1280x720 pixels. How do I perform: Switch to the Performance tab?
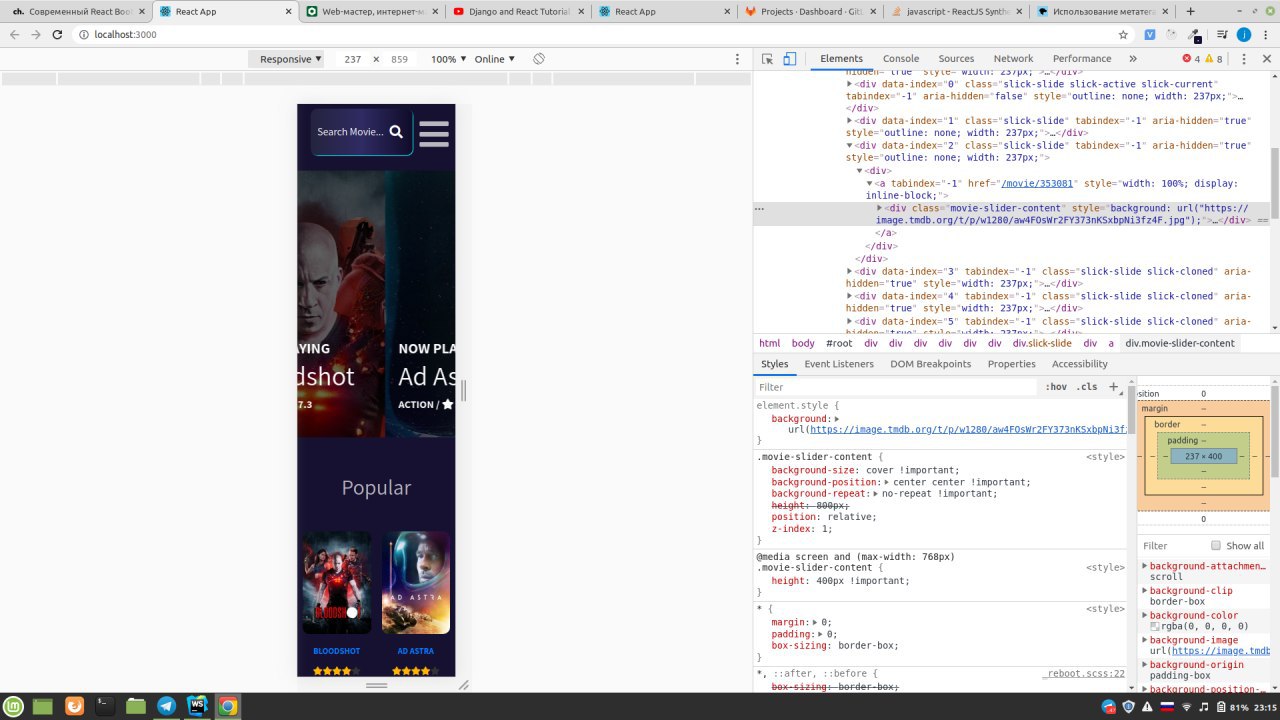tap(1082, 59)
